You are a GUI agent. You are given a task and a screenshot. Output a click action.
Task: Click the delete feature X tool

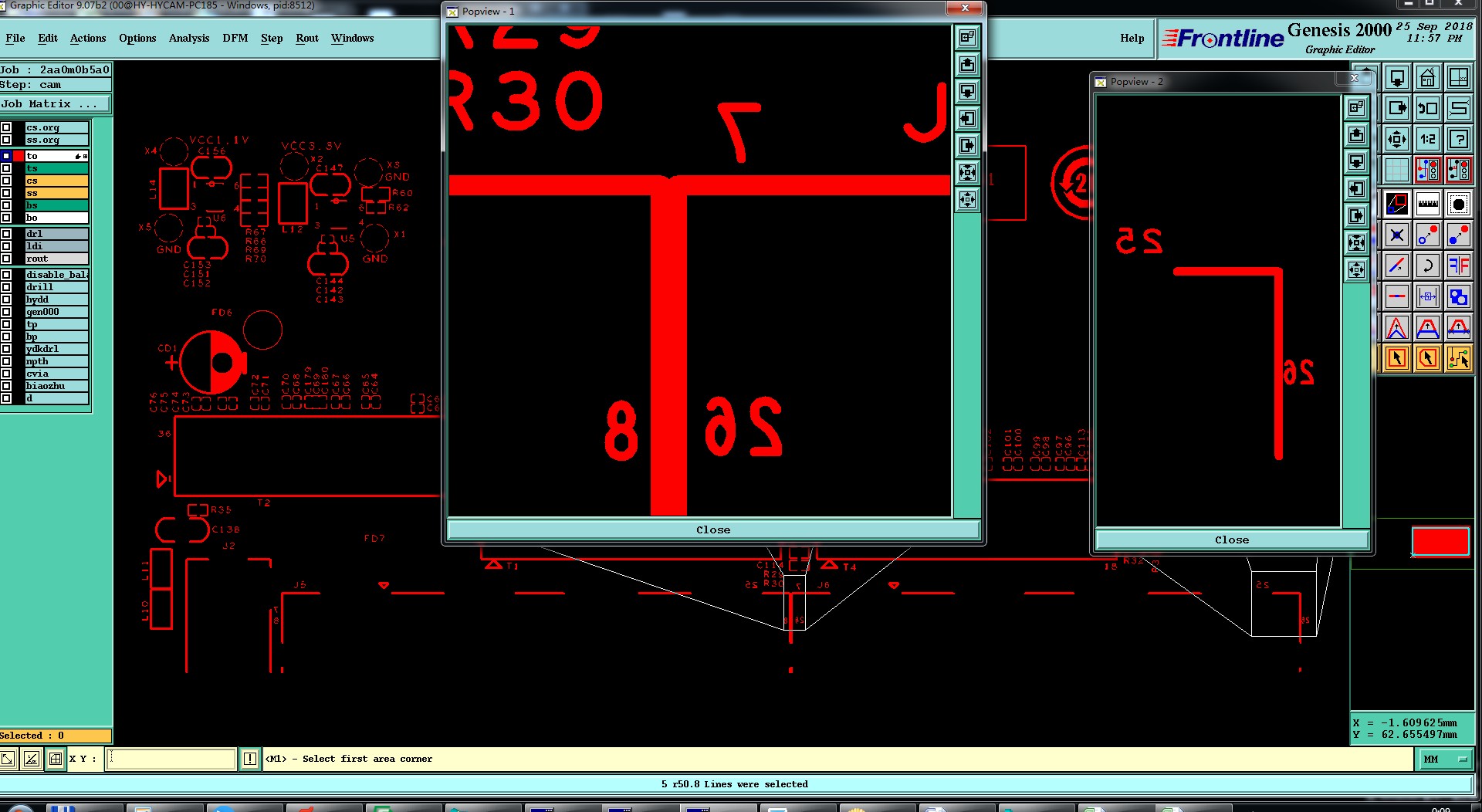(x=1396, y=235)
